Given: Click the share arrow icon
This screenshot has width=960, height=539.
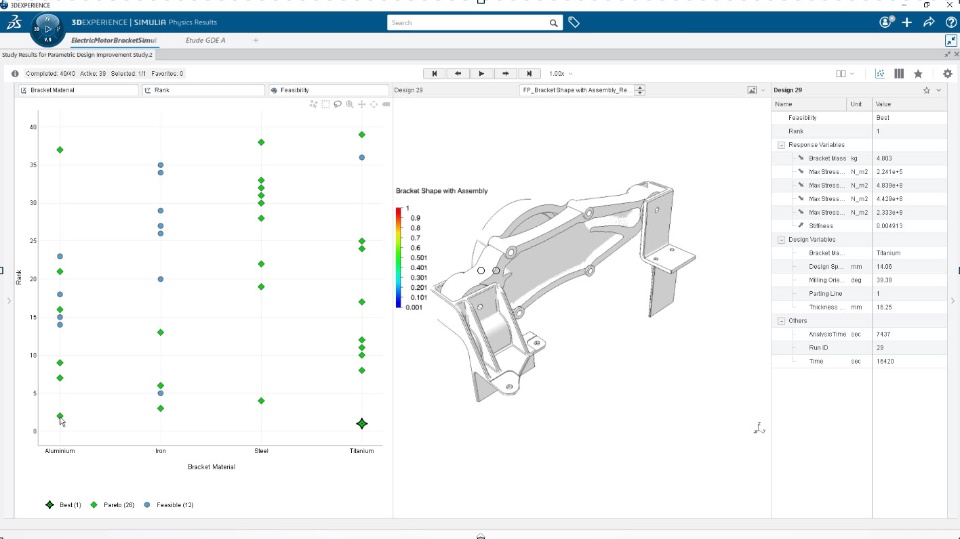Looking at the screenshot, I should click(x=929, y=22).
